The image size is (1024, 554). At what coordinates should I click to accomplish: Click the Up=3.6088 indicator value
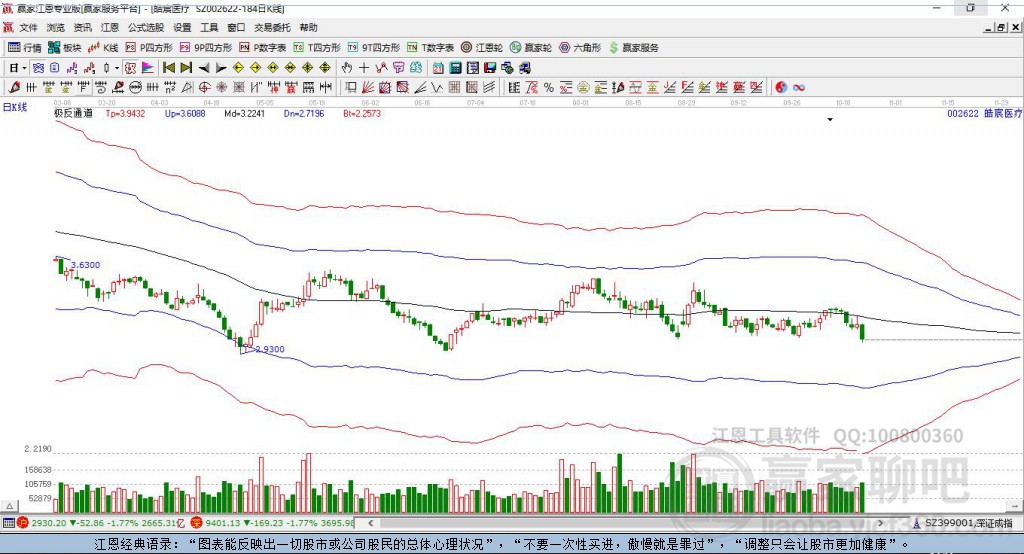pyautogui.click(x=185, y=114)
